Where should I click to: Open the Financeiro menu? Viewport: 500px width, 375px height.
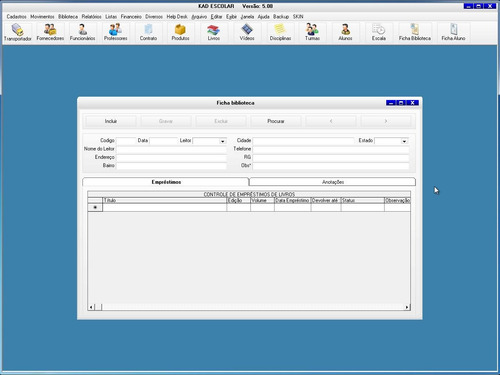(x=131, y=16)
